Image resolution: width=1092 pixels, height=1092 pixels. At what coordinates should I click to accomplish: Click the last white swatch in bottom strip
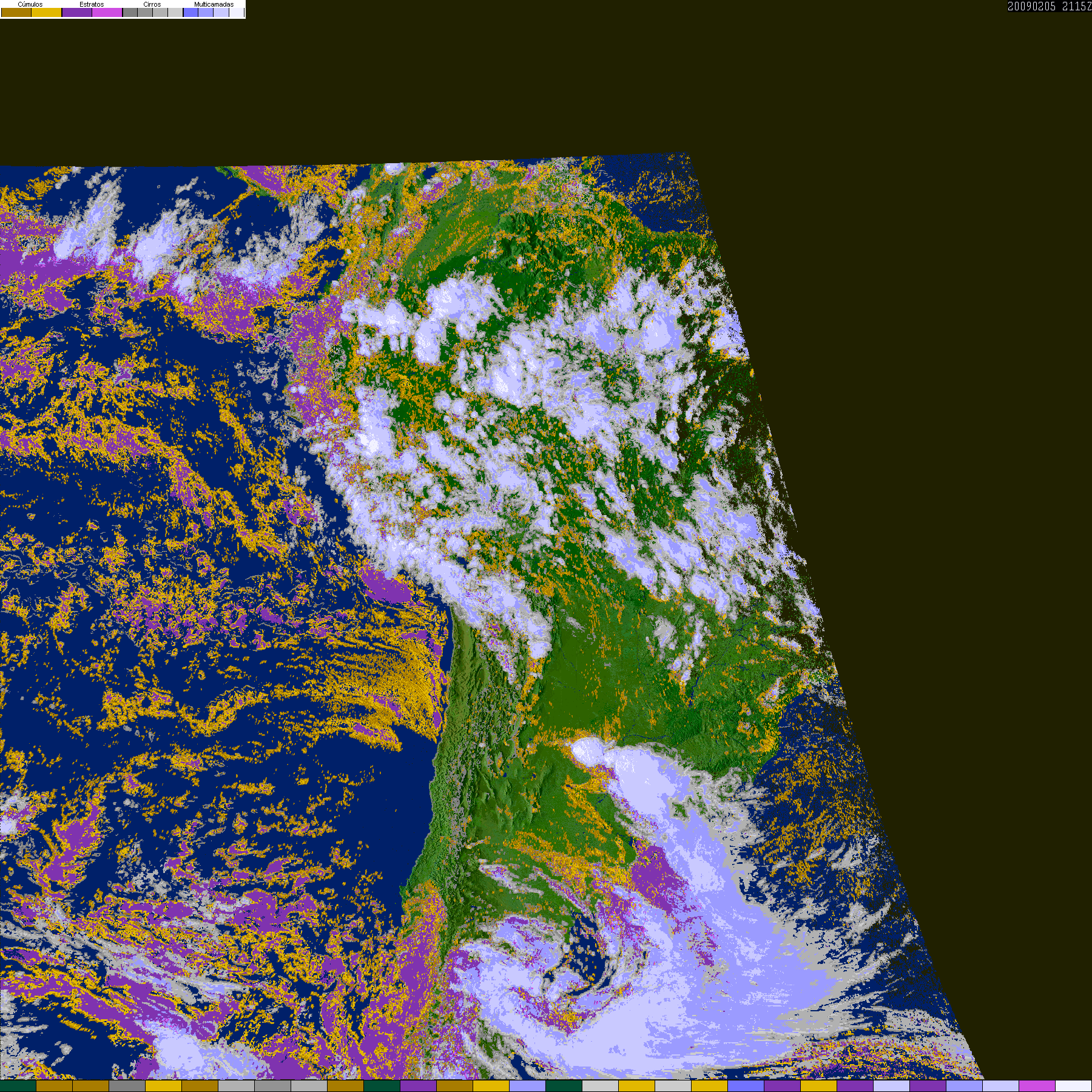point(1073,1086)
